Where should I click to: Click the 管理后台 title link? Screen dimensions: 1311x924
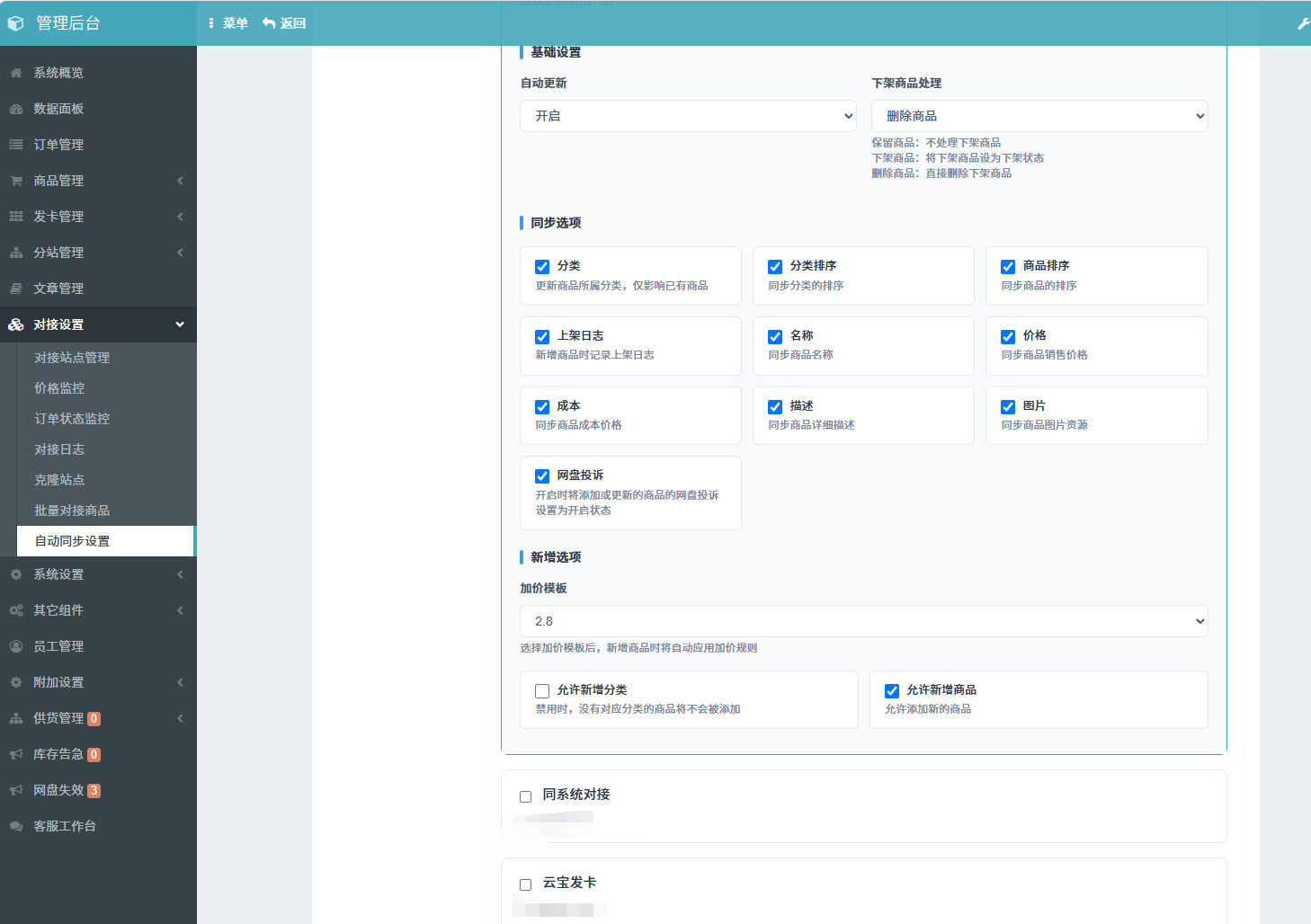(x=68, y=23)
